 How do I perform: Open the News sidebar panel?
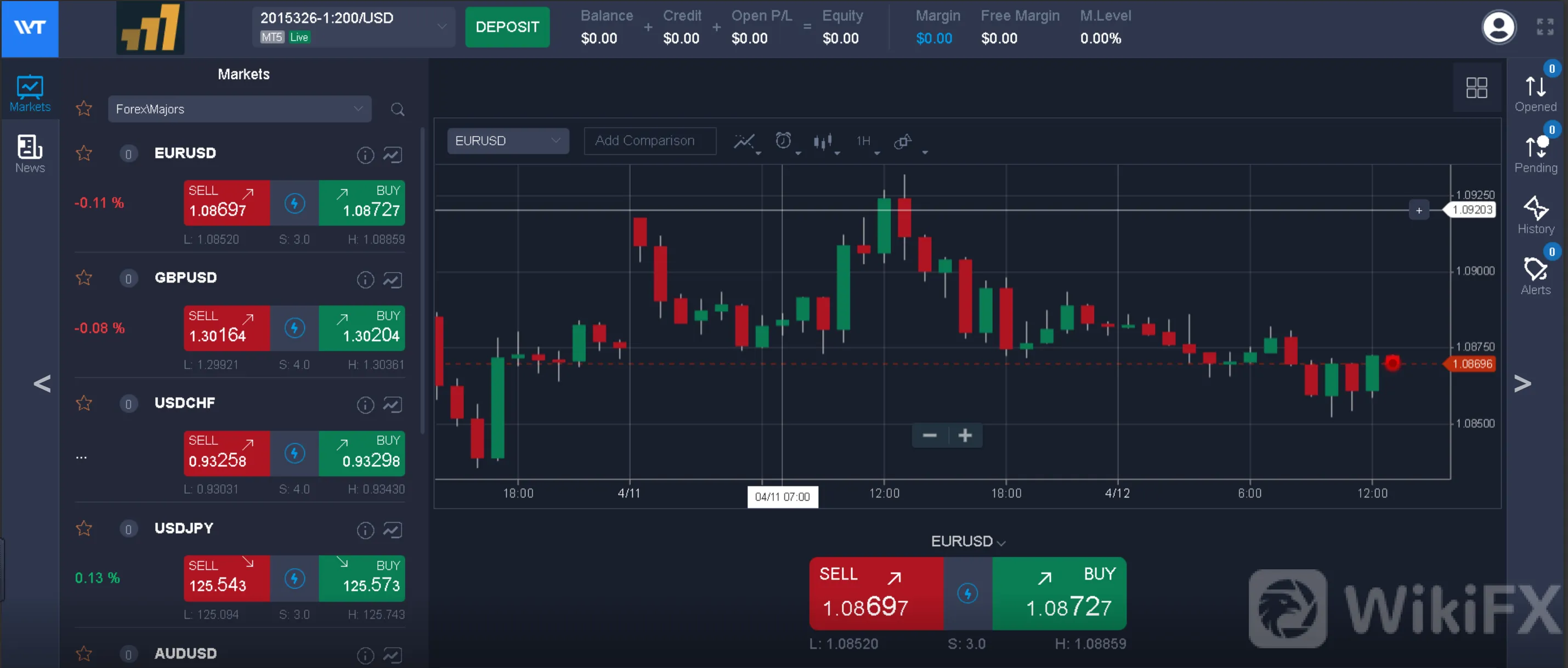(30, 154)
